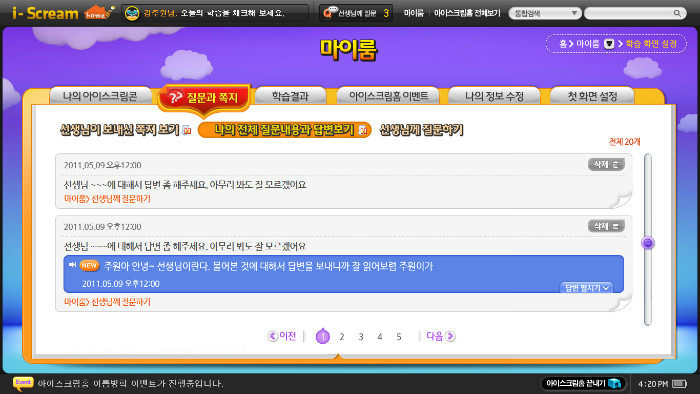Image resolution: width=700 pixels, height=394 pixels.
Task: Click 홈 in the breadcrumb
Action: pyautogui.click(x=563, y=44)
